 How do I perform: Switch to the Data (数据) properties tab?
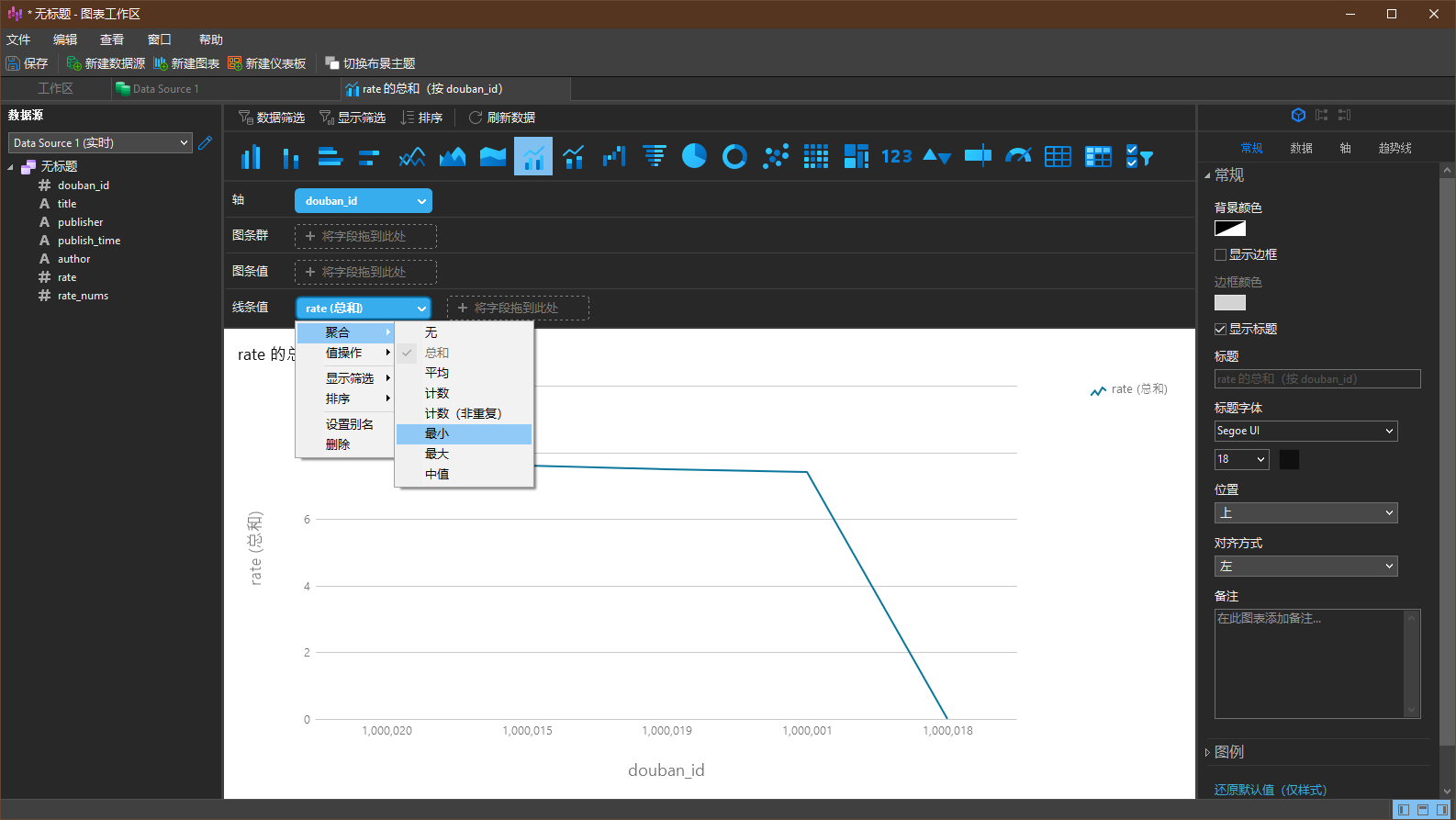(x=1301, y=148)
